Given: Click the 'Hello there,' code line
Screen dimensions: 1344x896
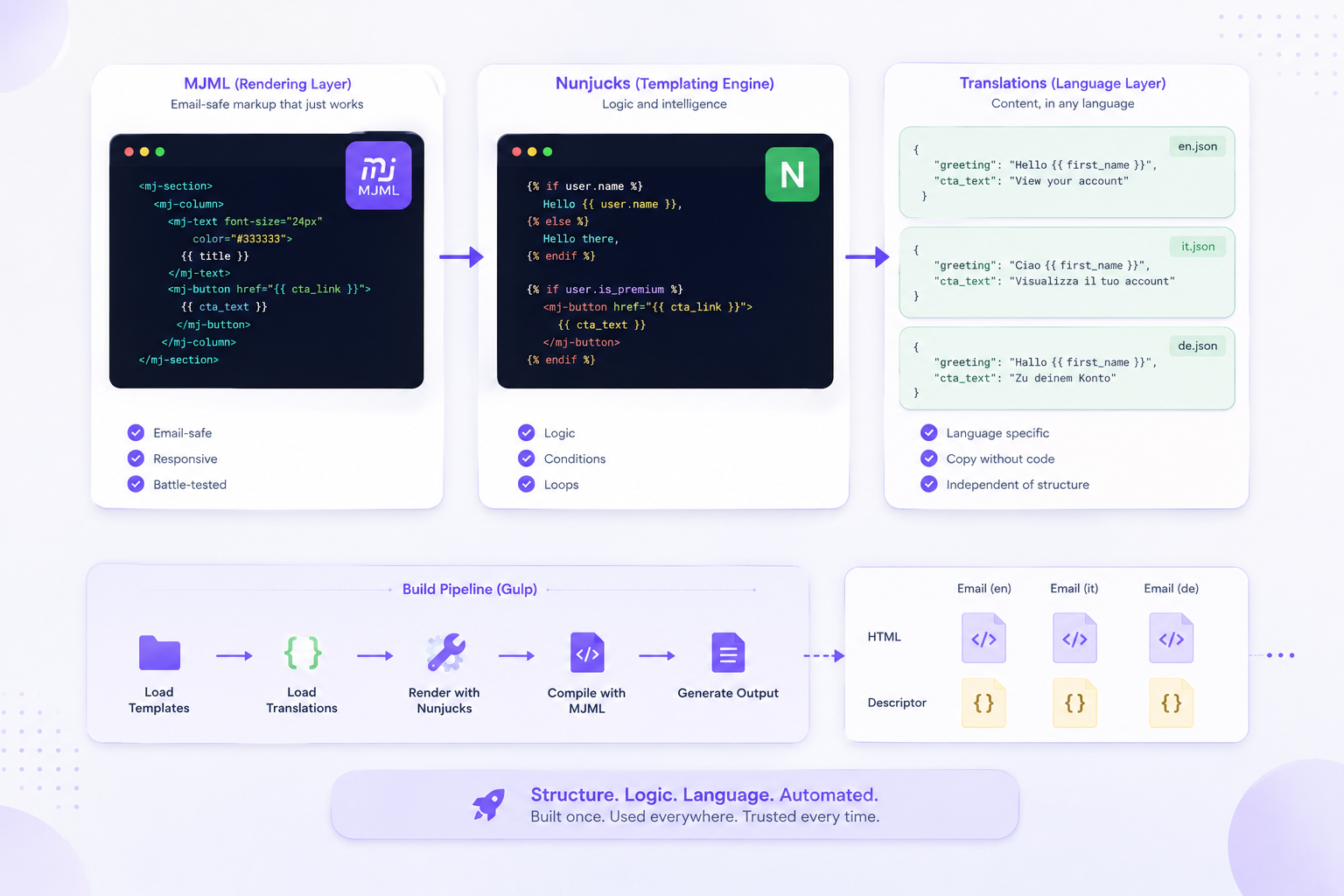Looking at the screenshot, I should (x=581, y=239).
